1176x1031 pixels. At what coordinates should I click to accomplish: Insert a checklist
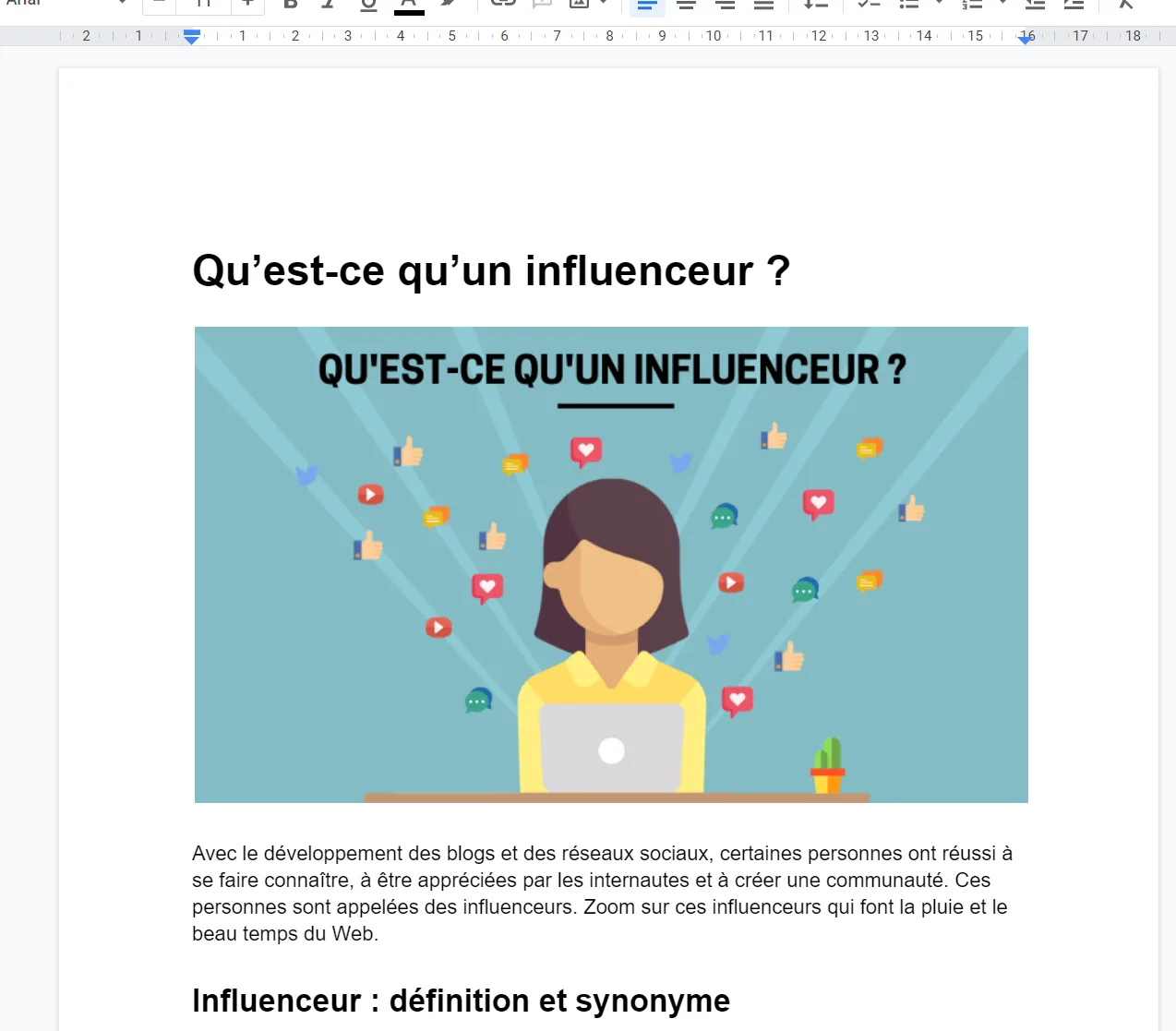pyautogui.click(x=869, y=5)
